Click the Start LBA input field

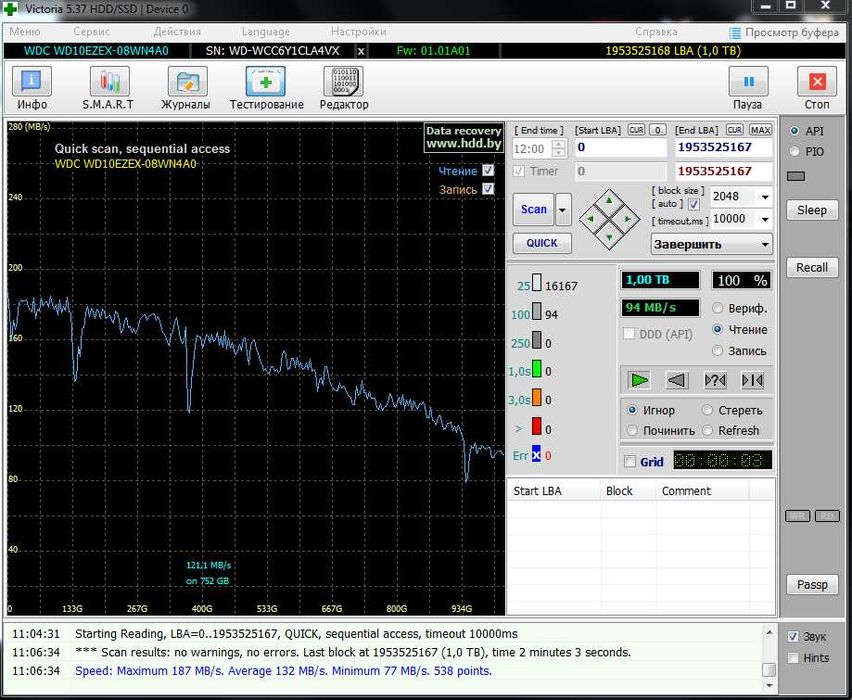coord(620,148)
